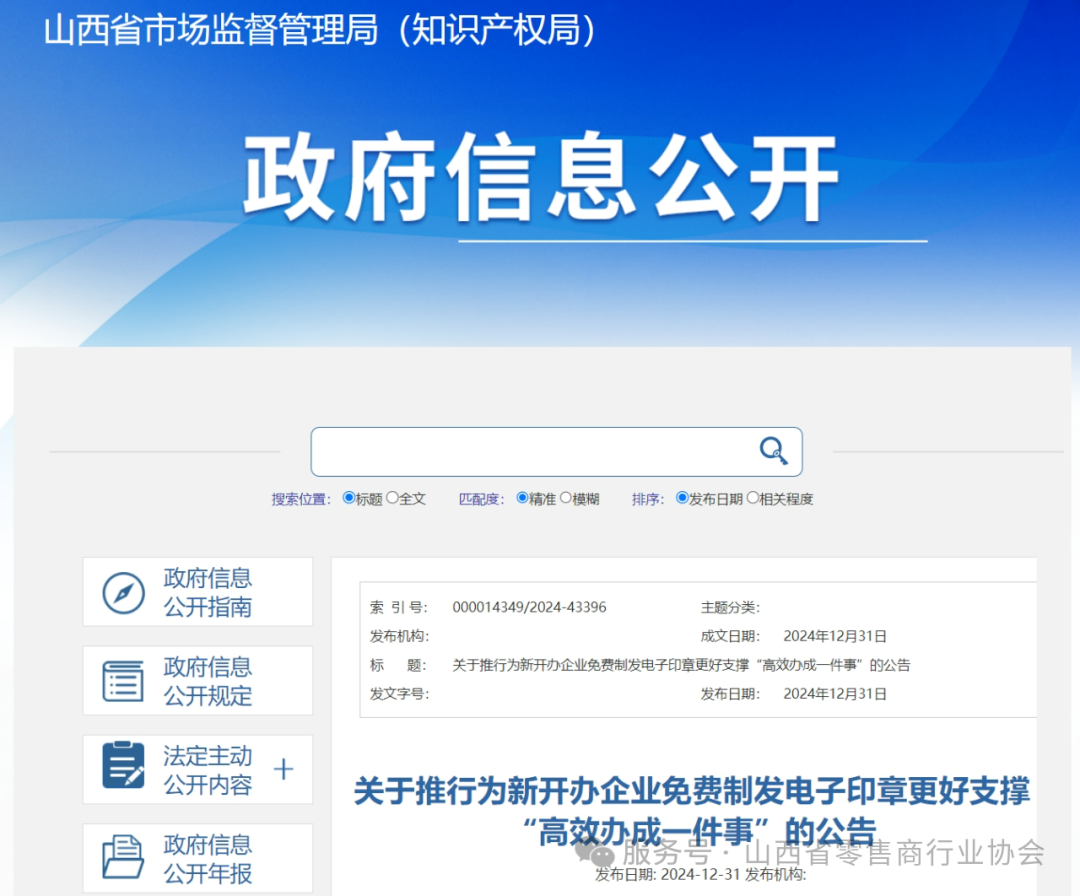This screenshot has width=1080, height=896.
Task: Open the 政府信息公开规定 menu item
Action: 207,681
